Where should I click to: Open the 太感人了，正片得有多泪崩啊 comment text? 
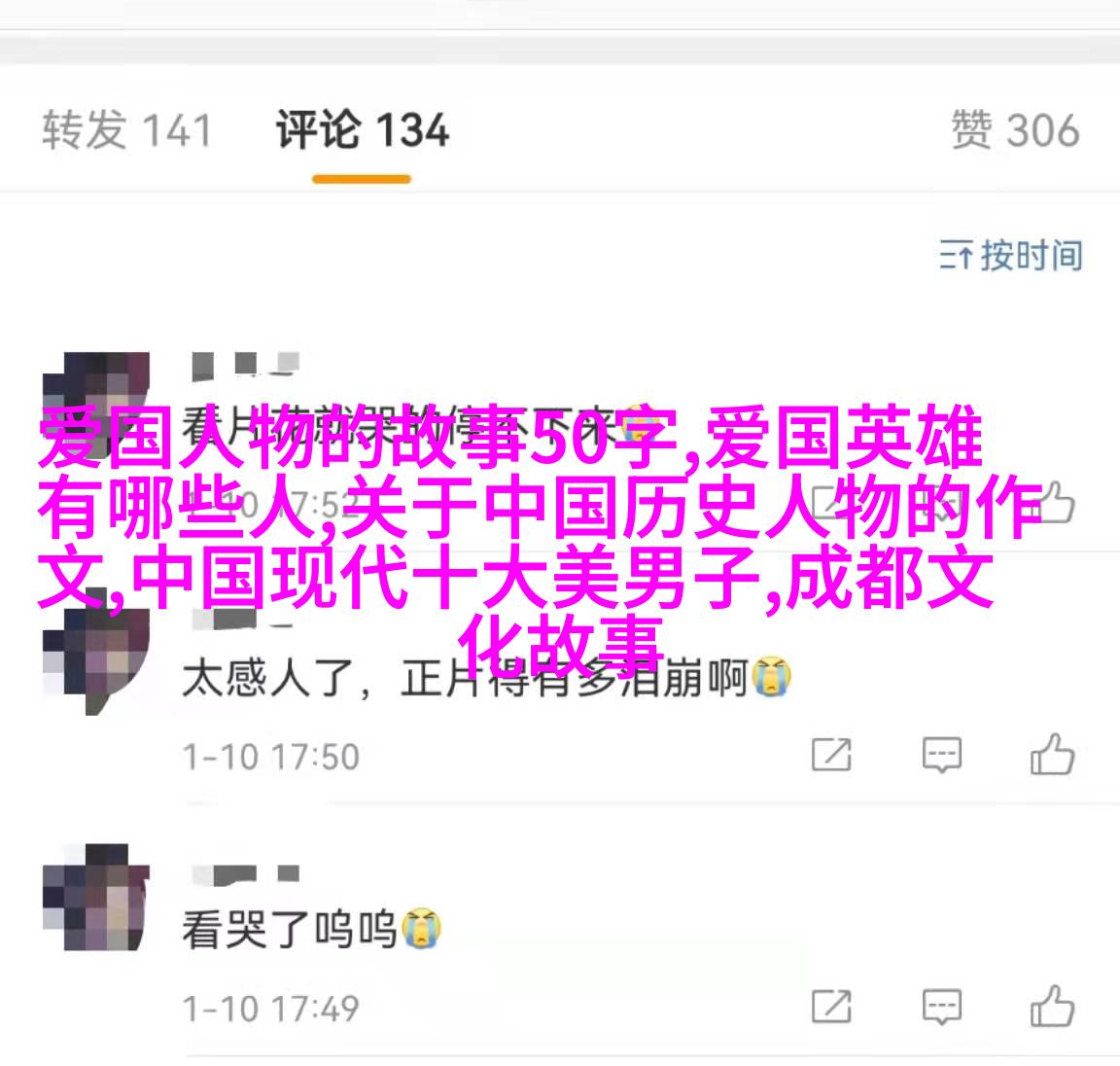(x=465, y=677)
